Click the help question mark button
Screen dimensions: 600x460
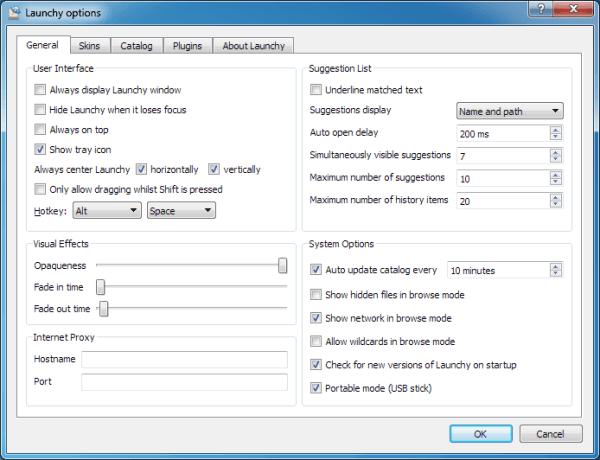[541, 9]
